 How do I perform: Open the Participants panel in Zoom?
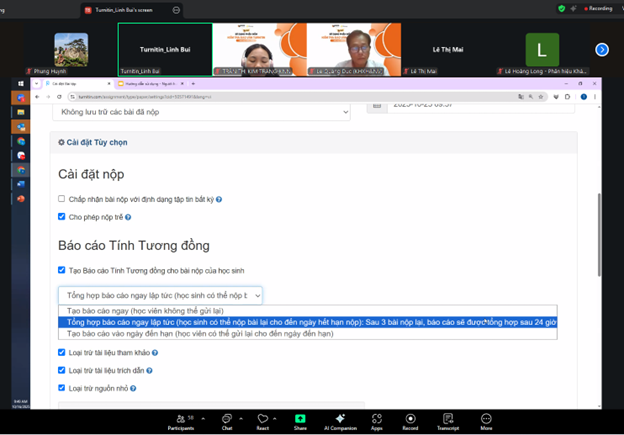coord(183,419)
